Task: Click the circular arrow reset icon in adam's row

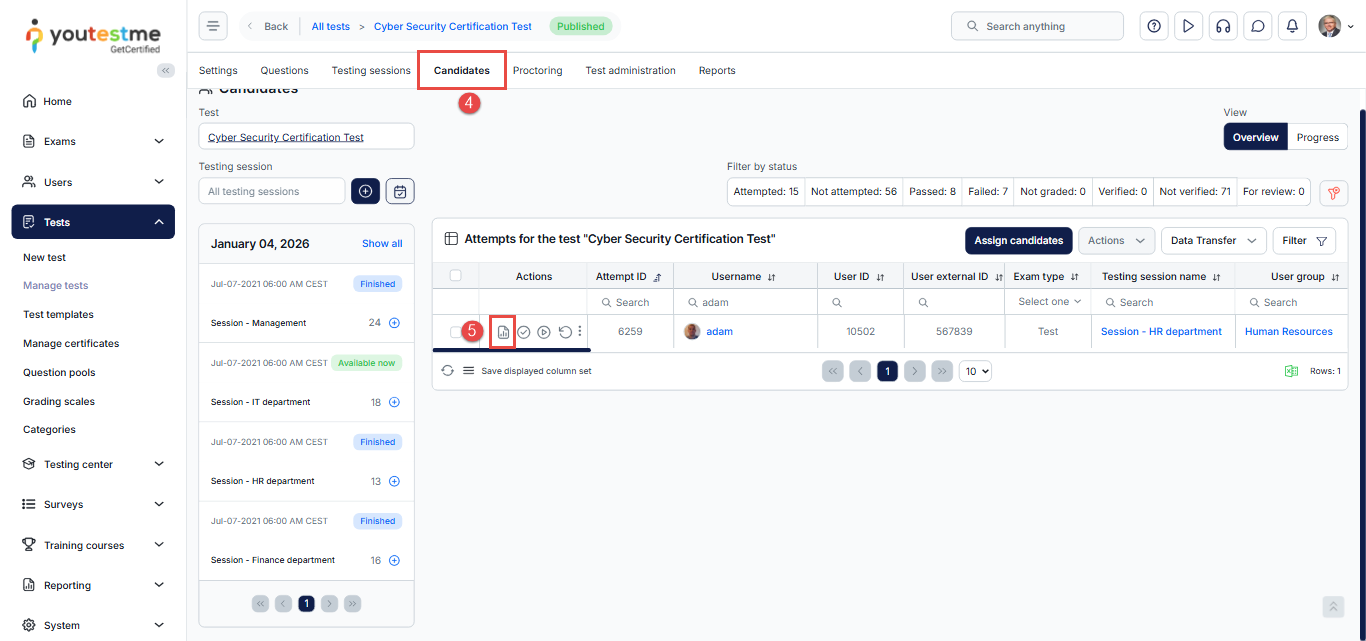Action: [x=564, y=332]
